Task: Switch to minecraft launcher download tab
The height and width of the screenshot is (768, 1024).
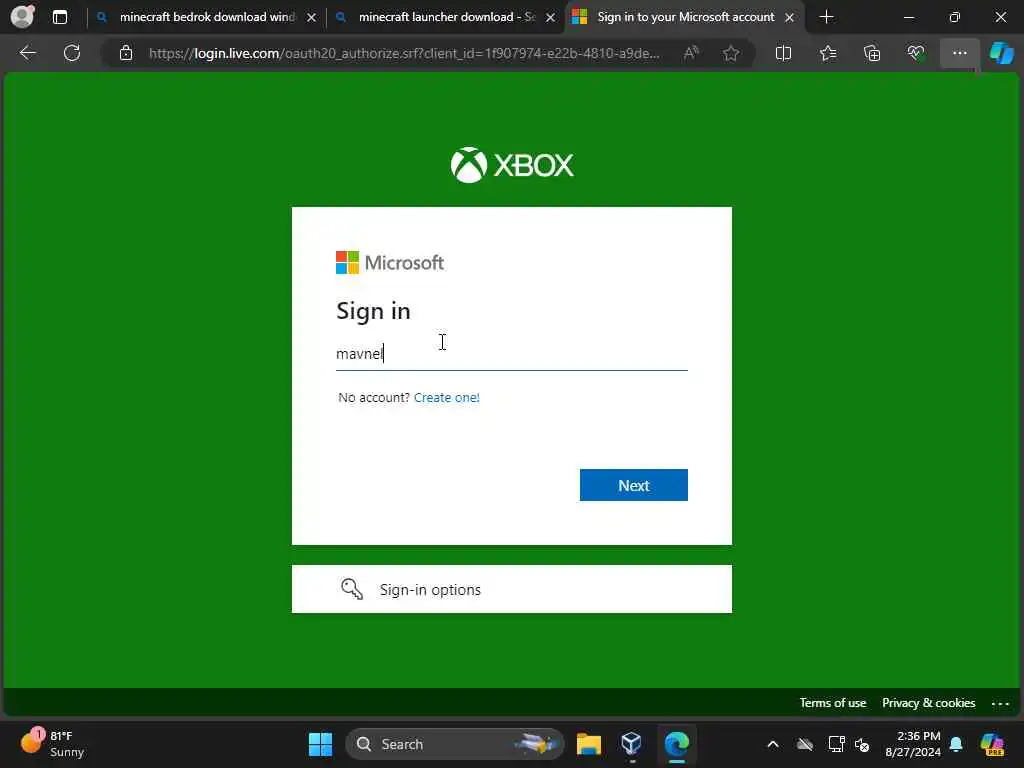Action: point(446,17)
